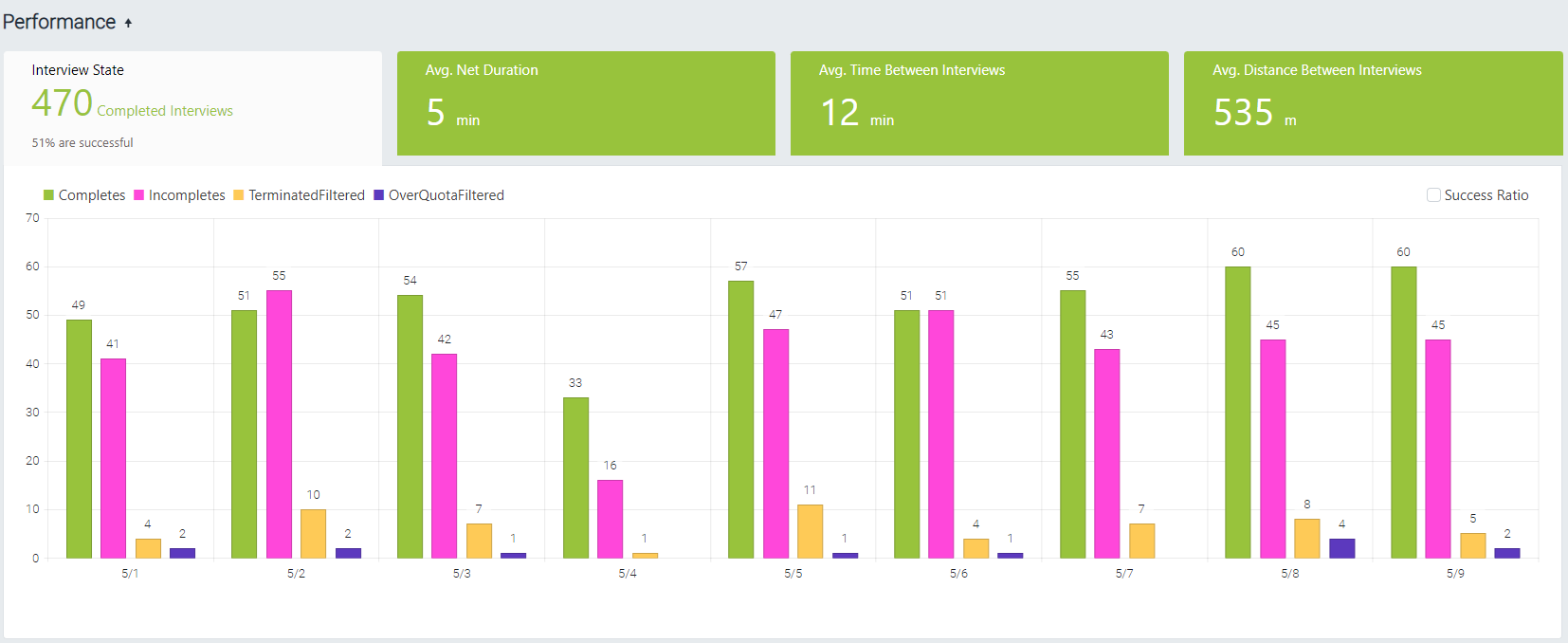Collapse the Performance section using the arrow
The width and height of the screenshot is (1568, 643).
coord(128,23)
